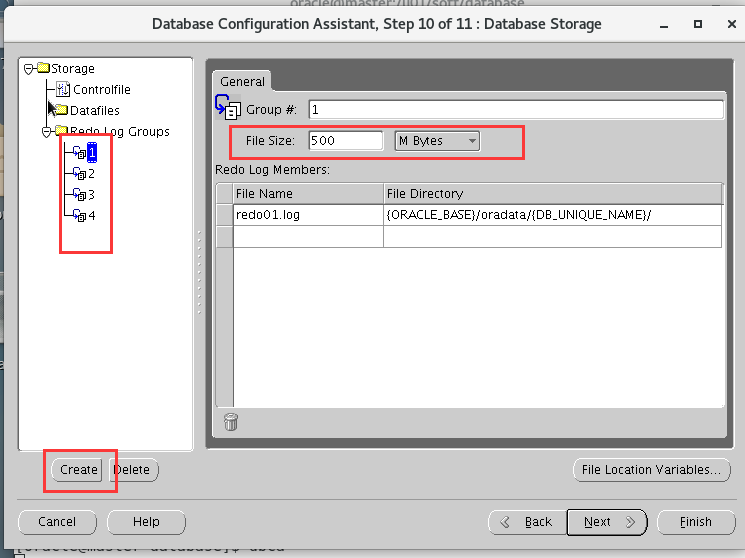Click the File Size input field

point(345,141)
